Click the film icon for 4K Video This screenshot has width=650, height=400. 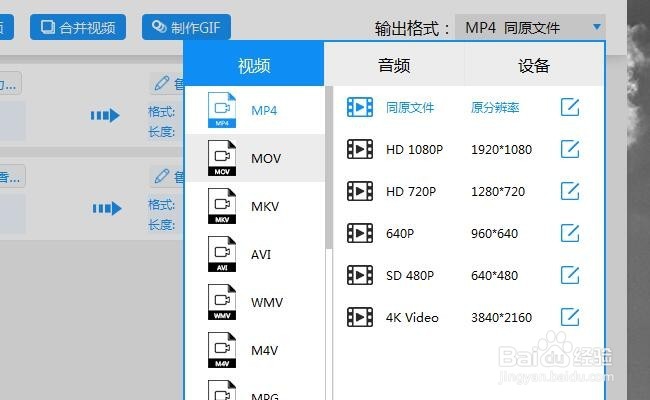coord(360,317)
